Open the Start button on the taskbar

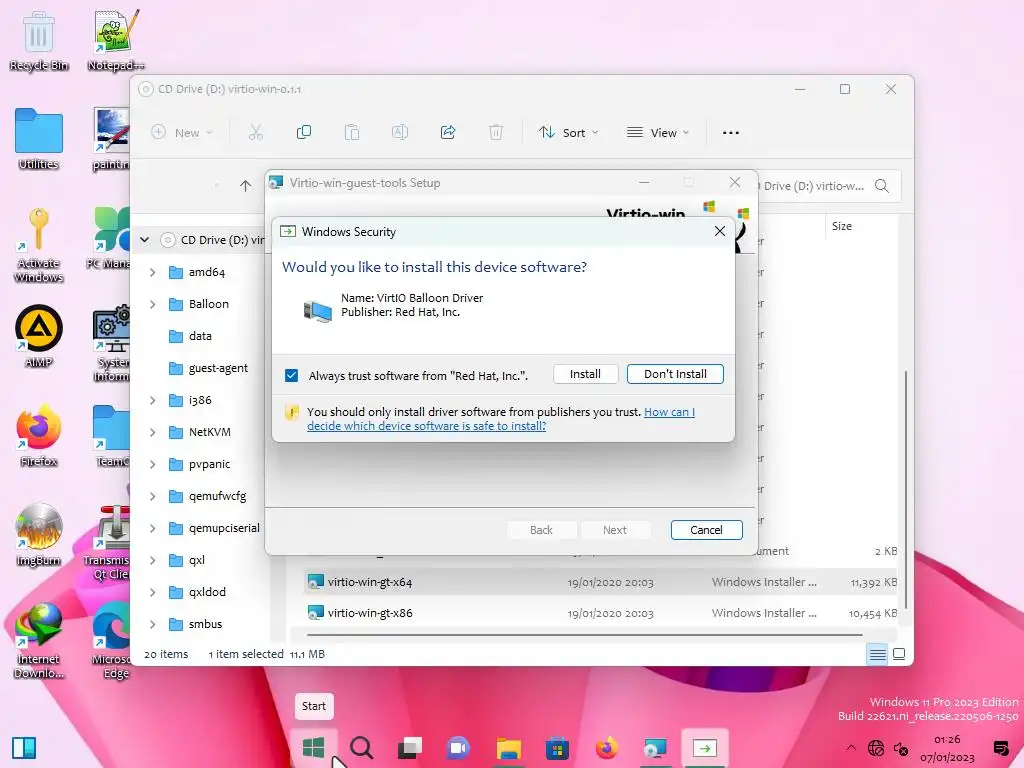313,748
